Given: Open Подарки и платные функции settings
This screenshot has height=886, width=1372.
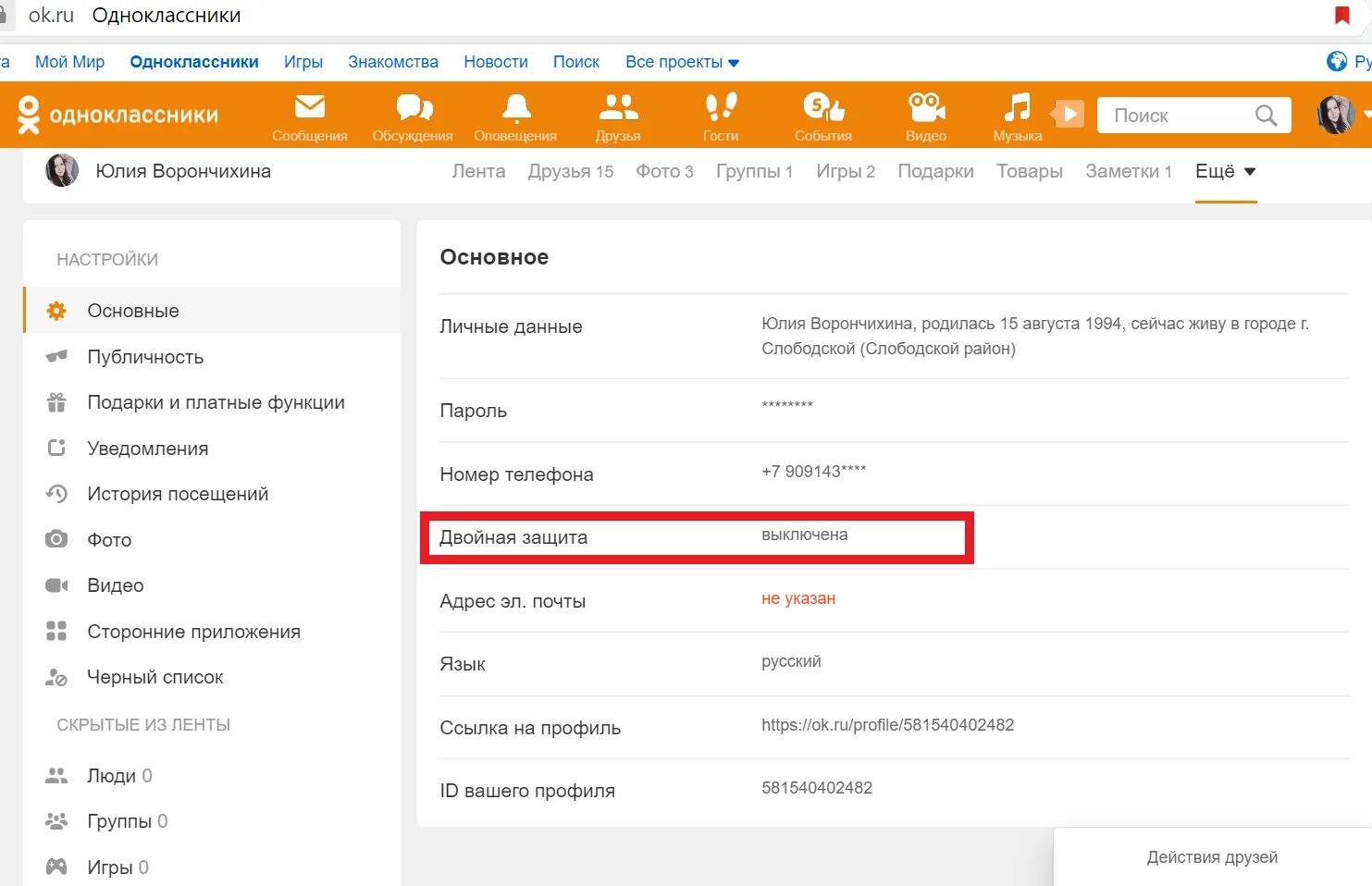Looking at the screenshot, I should pyautogui.click(x=216, y=402).
